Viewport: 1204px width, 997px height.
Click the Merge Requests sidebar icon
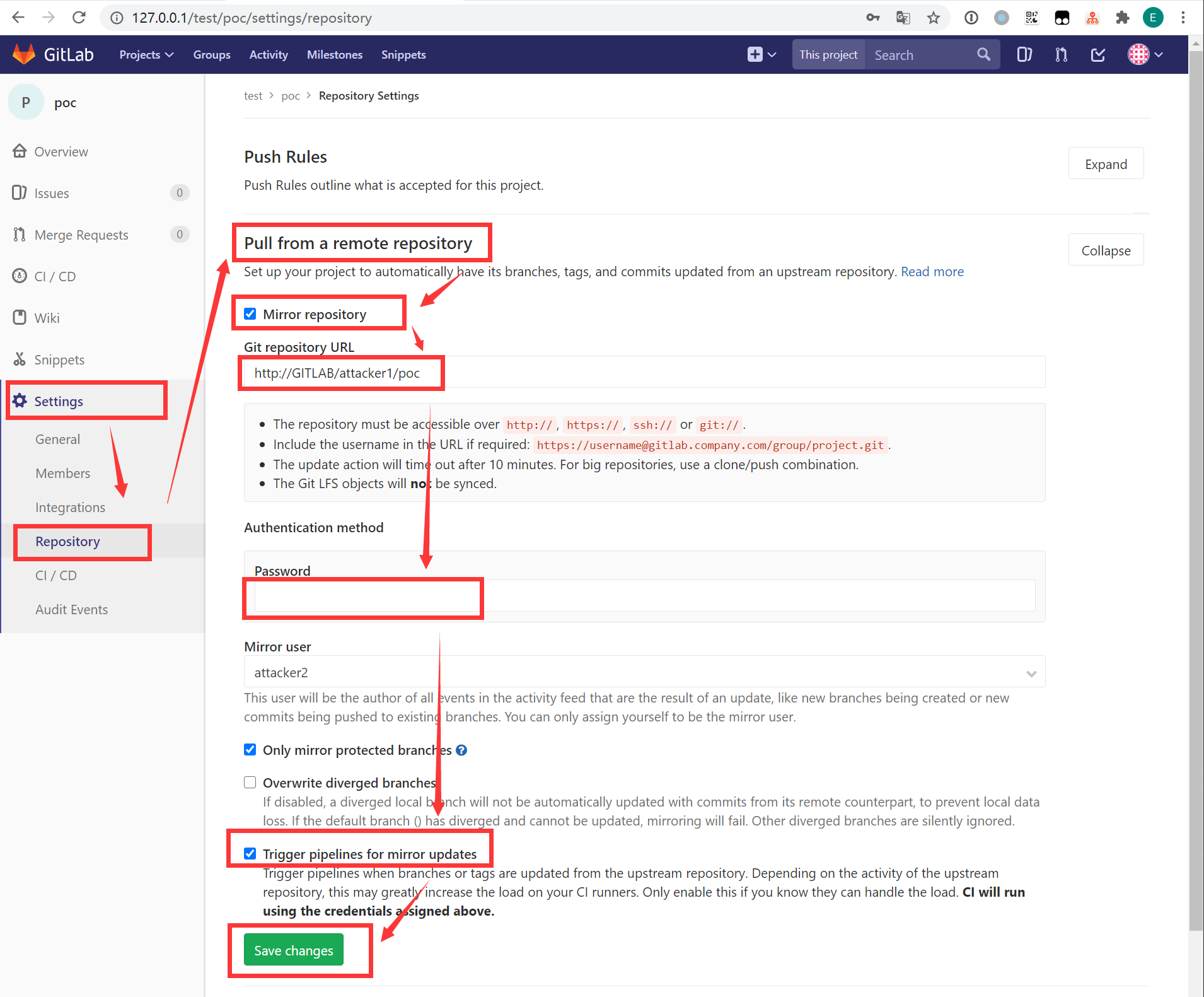[x=20, y=235]
